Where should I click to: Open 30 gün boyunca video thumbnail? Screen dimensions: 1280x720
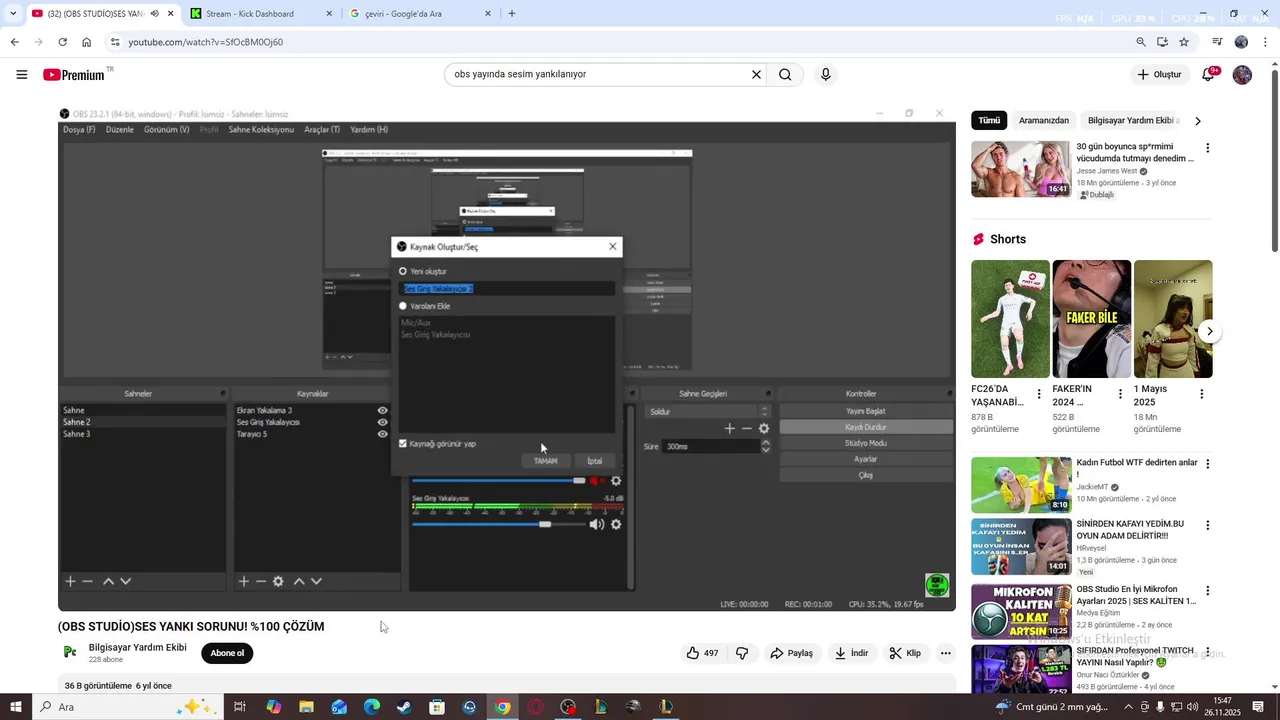[1021, 169]
